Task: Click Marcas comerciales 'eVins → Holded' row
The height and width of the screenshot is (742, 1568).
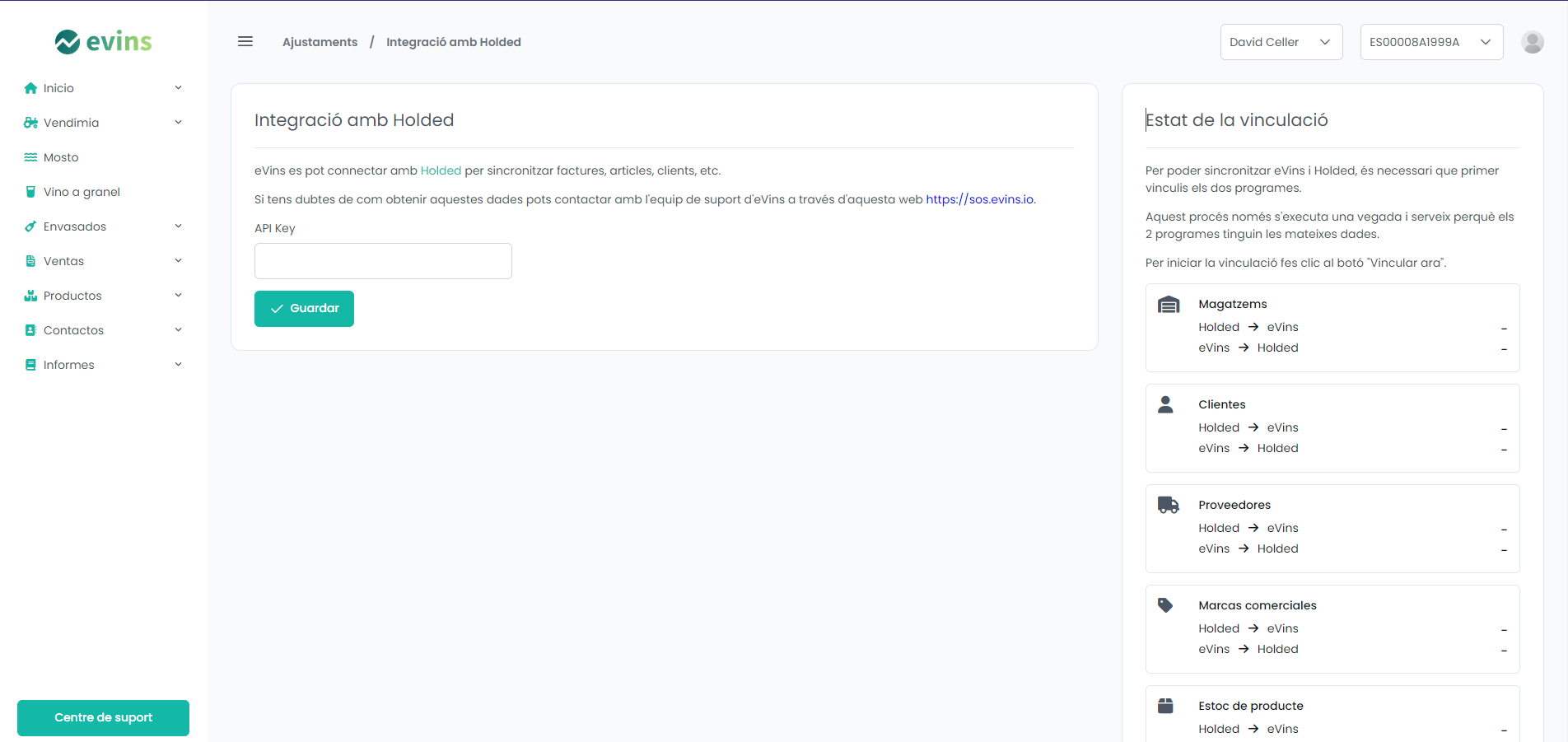Action: 1353,649
